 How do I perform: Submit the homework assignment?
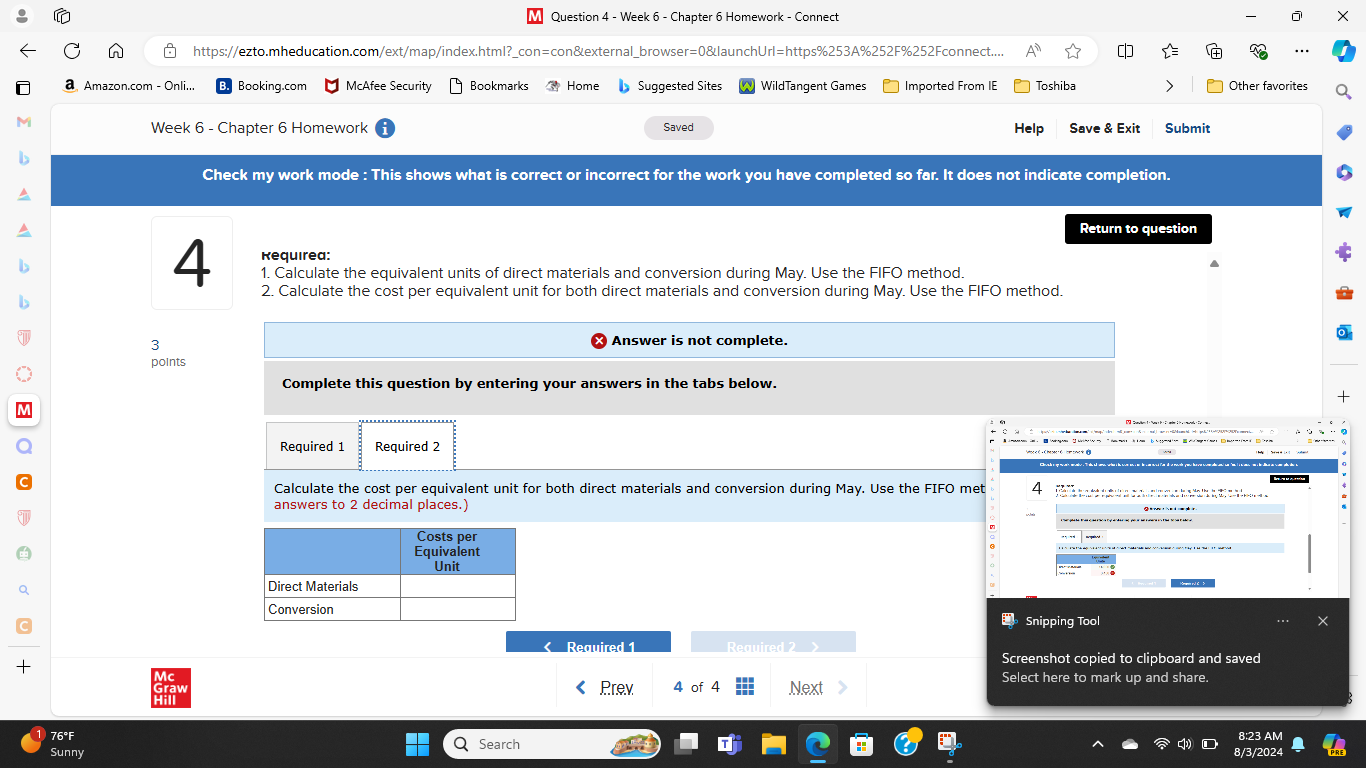point(1187,128)
